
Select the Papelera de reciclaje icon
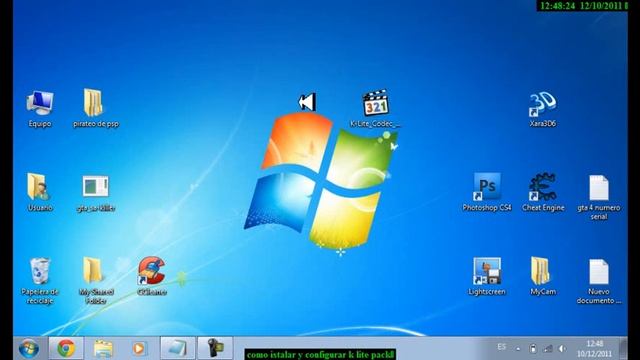coord(40,281)
